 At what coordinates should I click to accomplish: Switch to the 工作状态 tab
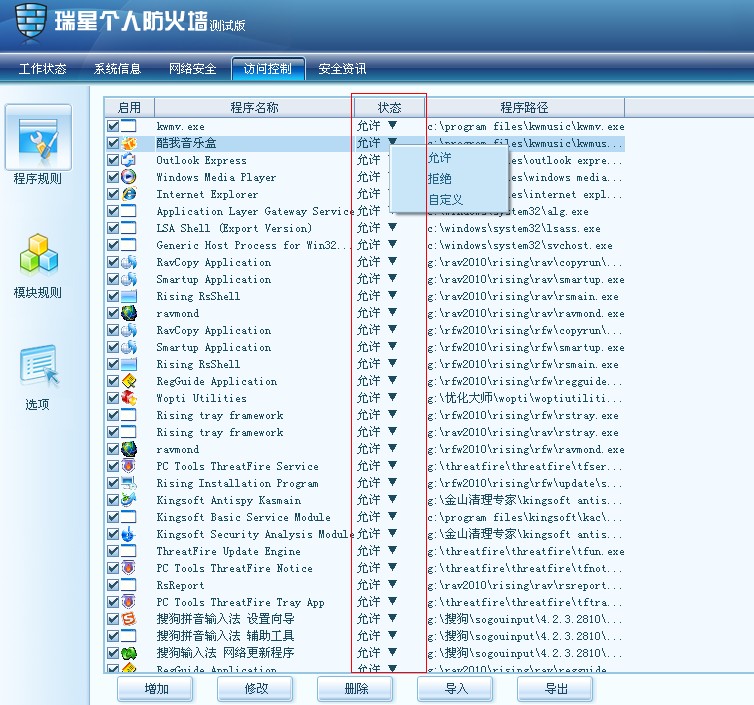point(42,69)
